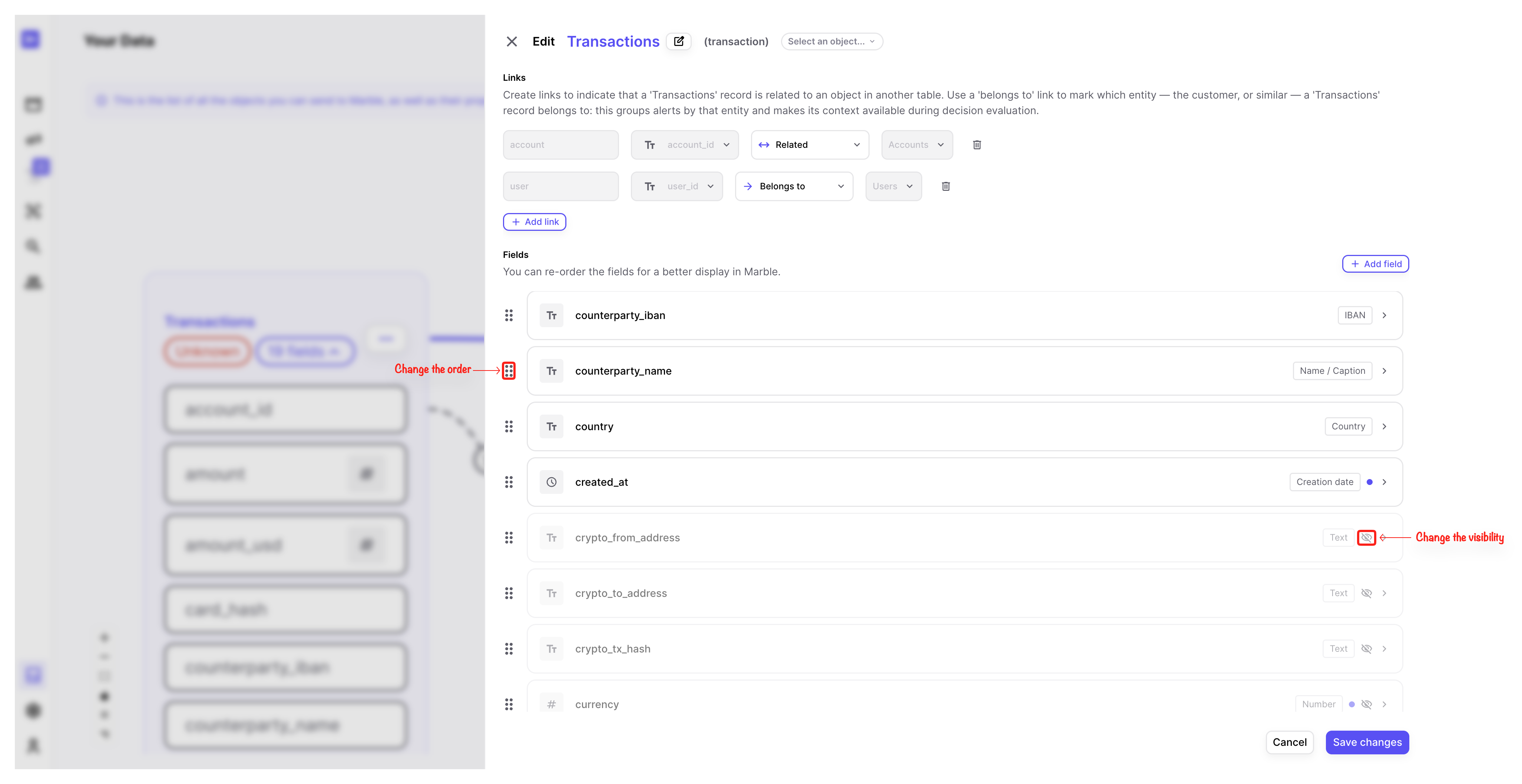
Task: Grab the counterparty_iban drag handle
Action: point(509,315)
